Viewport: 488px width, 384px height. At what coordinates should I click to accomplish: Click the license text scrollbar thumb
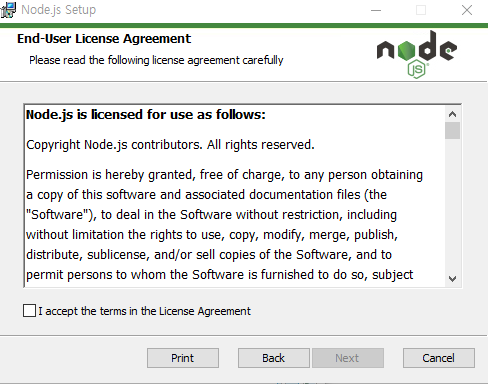click(x=452, y=130)
